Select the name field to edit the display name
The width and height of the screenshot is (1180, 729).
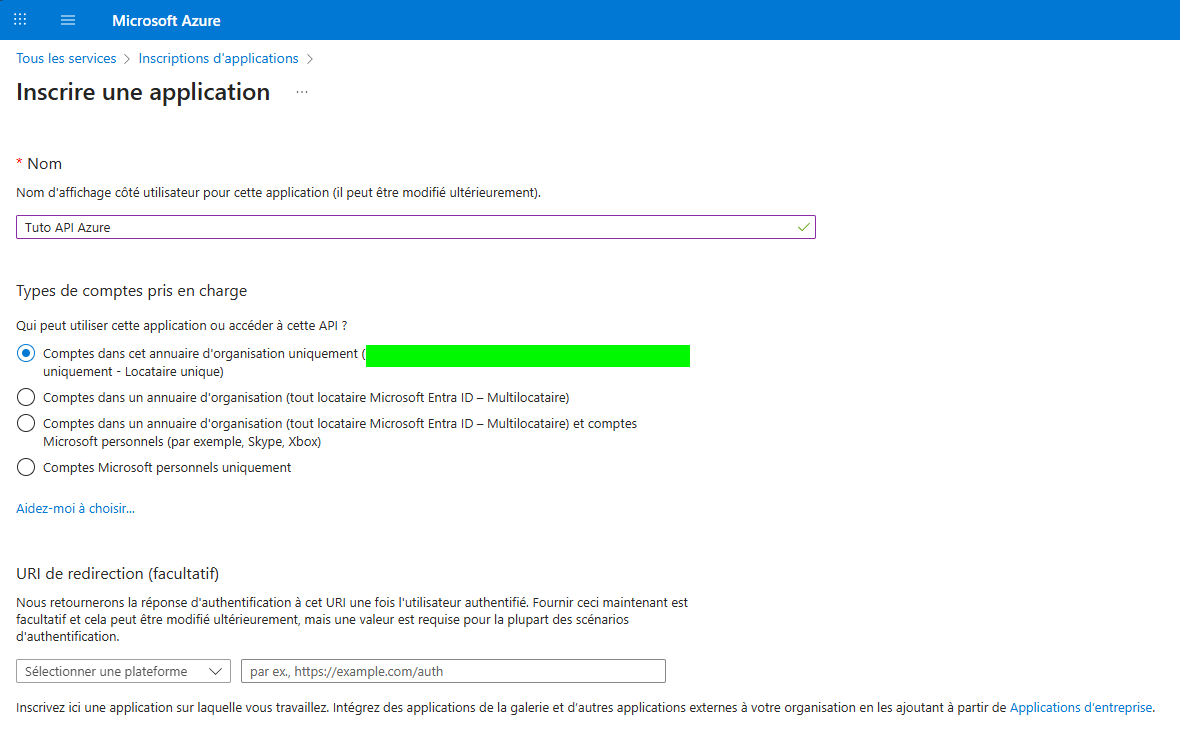(x=400, y=227)
